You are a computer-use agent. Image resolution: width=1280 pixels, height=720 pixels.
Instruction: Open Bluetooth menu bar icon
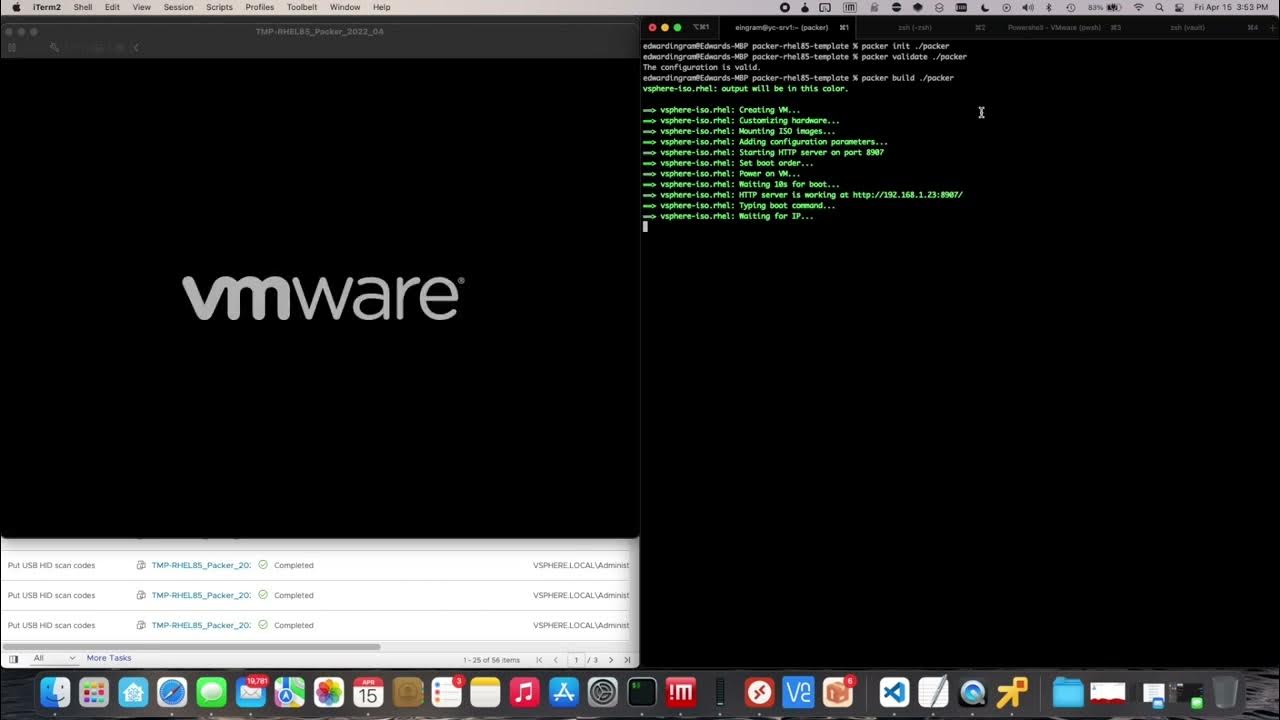(1049, 7)
